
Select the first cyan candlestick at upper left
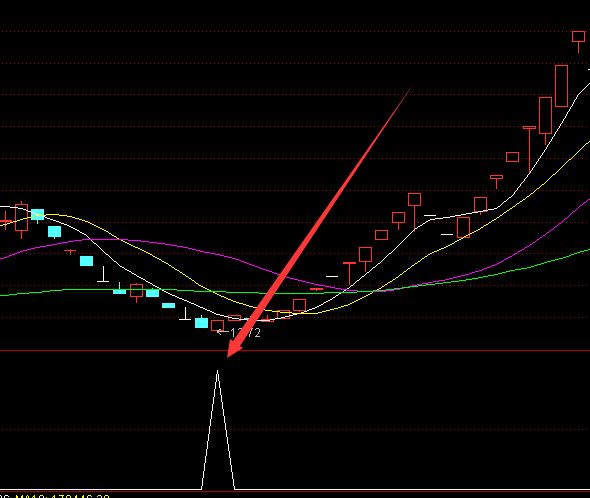38,215
